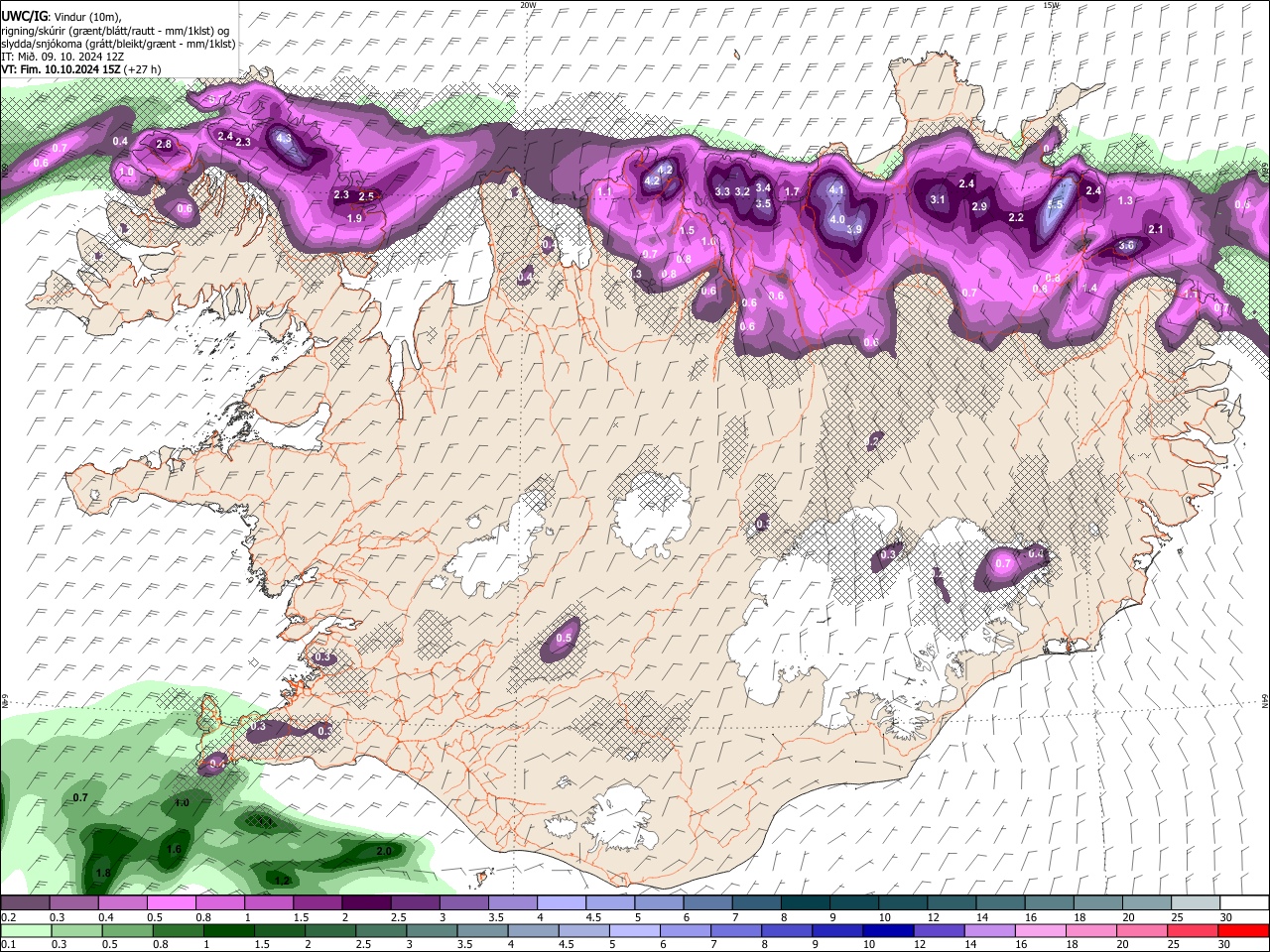The width and height of the screenshot is (1270, 952).
Task: Click the '3.1' snowfall value on the map
Action: point(938,199)
